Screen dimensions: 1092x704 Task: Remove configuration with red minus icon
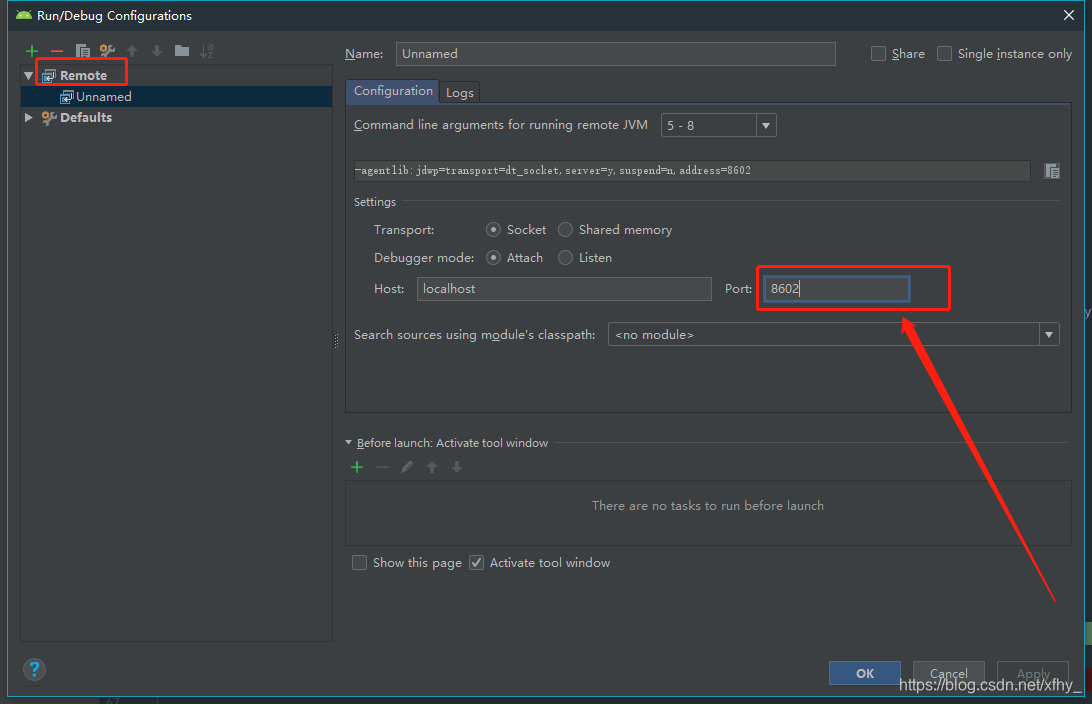point(57,51)
